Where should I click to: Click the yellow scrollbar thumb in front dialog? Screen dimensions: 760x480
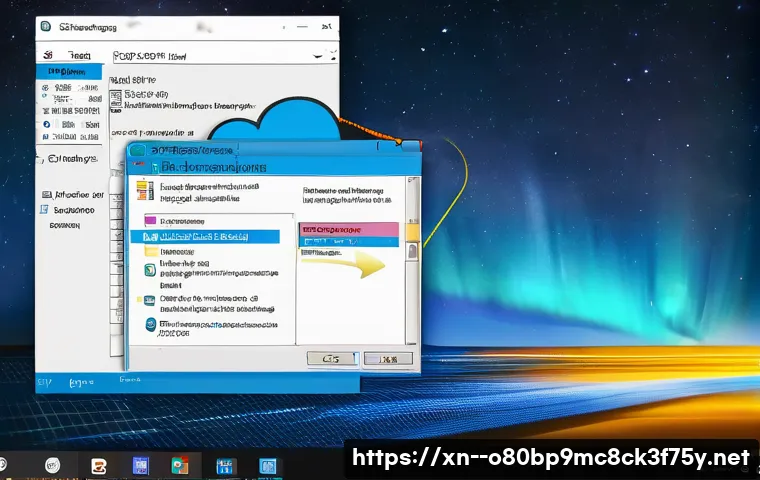tap(412, 231)
